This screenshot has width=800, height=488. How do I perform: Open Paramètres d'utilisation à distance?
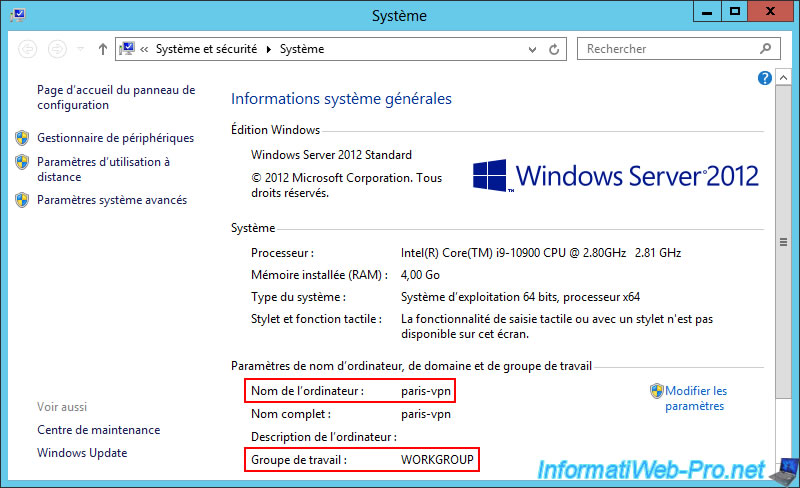(103, 169)
